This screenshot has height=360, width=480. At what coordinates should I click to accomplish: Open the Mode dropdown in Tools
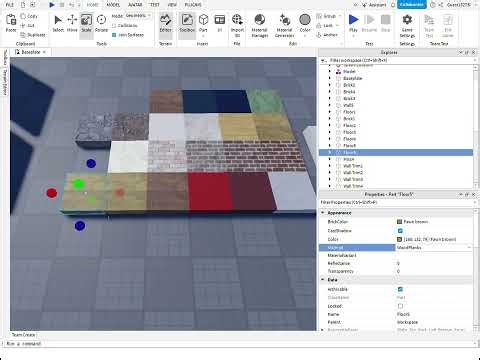138,16
